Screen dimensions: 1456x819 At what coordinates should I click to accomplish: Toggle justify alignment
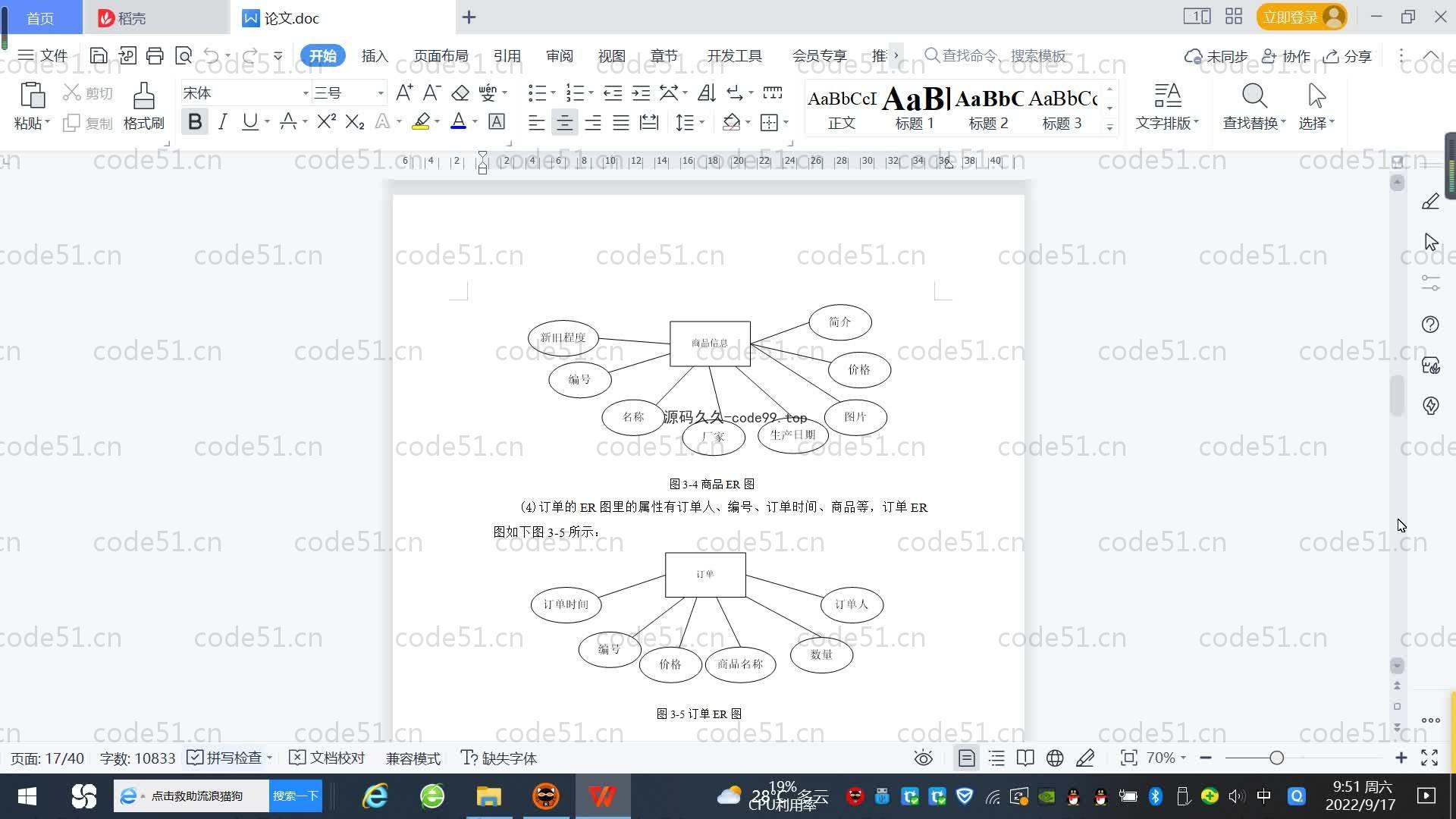(621, 122)
